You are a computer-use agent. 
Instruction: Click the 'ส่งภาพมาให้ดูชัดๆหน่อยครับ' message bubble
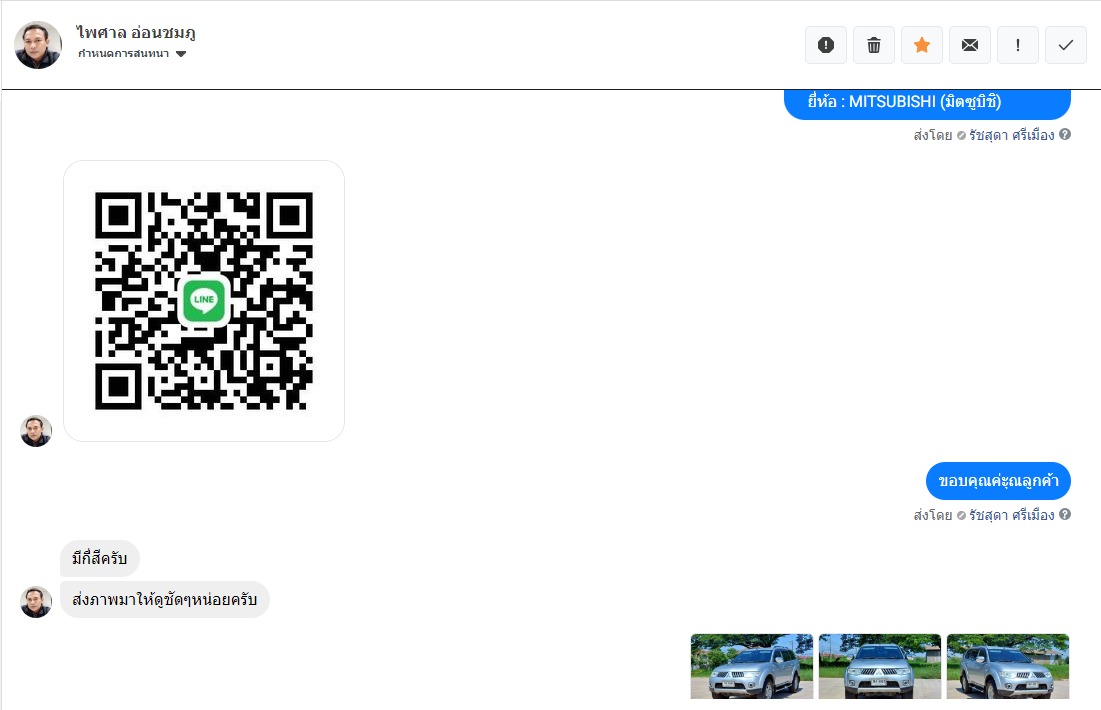coord(165,600)
